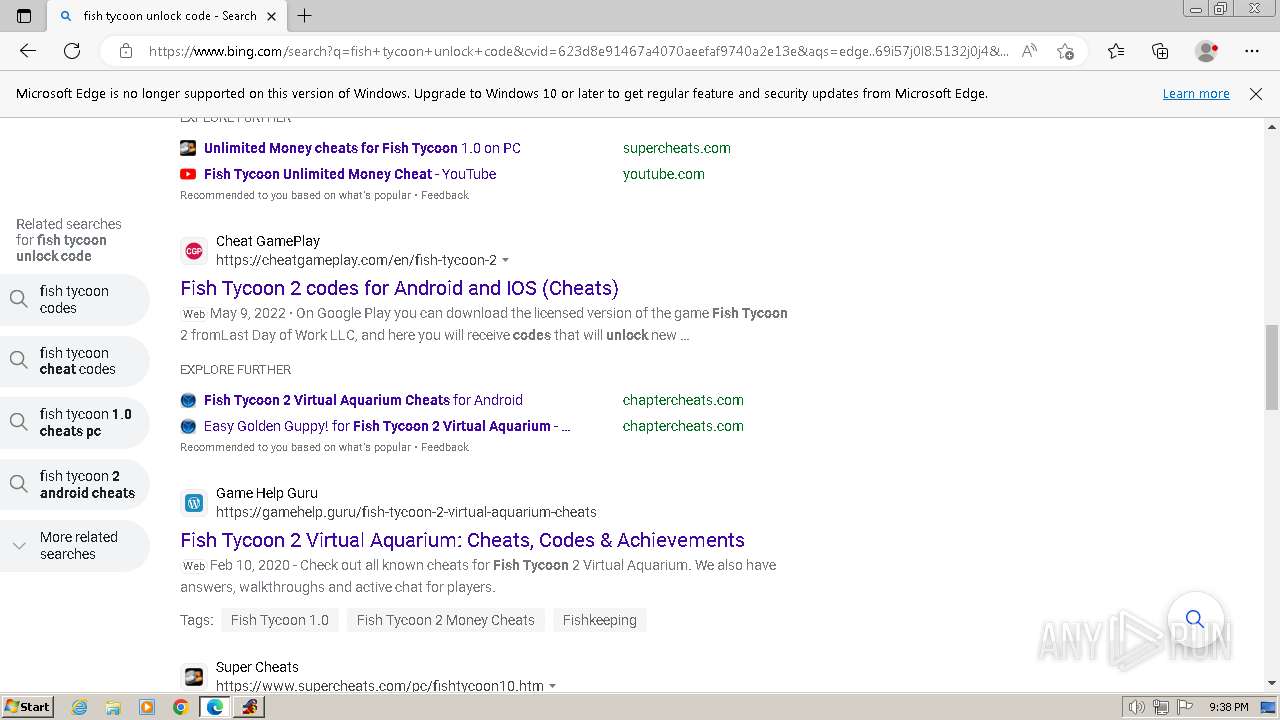Add this page to favorites star
The image size is (1280, 720).
pos(1065,51)
